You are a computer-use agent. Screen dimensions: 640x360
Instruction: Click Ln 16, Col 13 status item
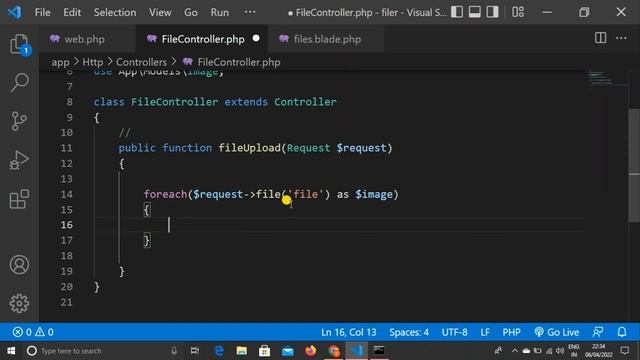click(x=349, y=332)
